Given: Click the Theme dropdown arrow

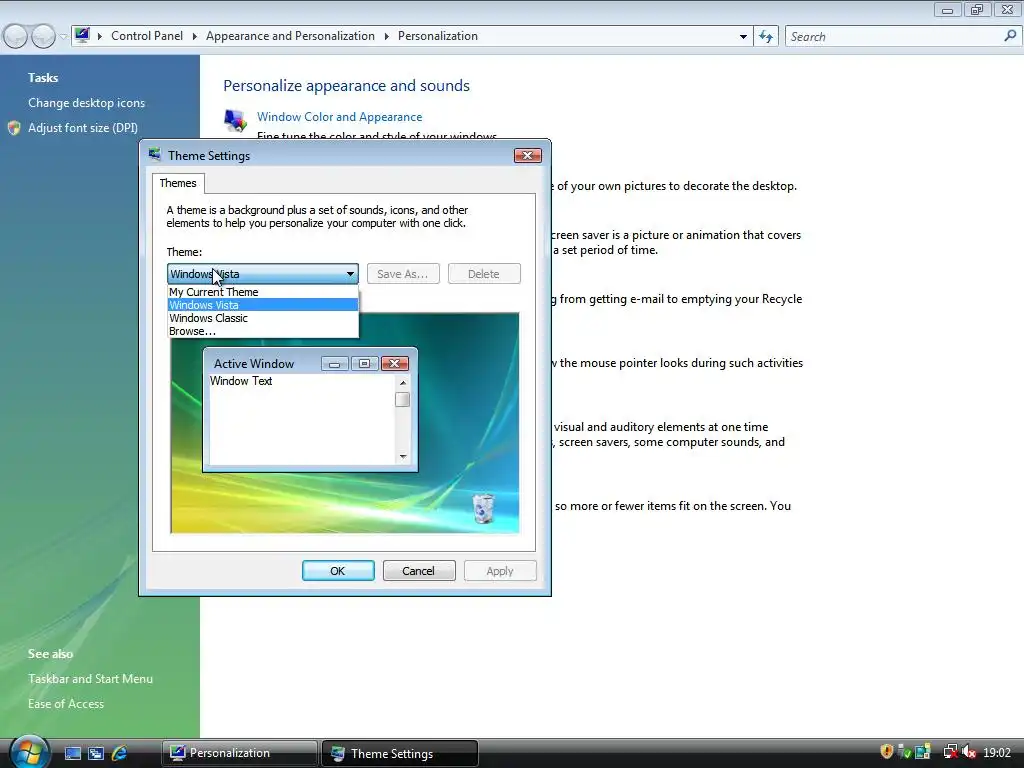Looking at the screenshot, I should pos(350,274).
